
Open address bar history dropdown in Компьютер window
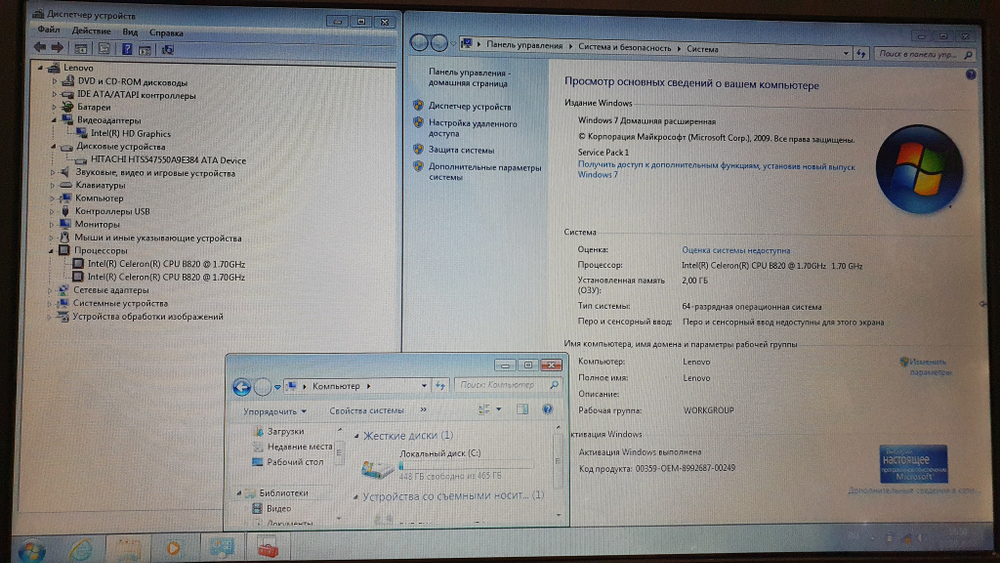point(424,386)
